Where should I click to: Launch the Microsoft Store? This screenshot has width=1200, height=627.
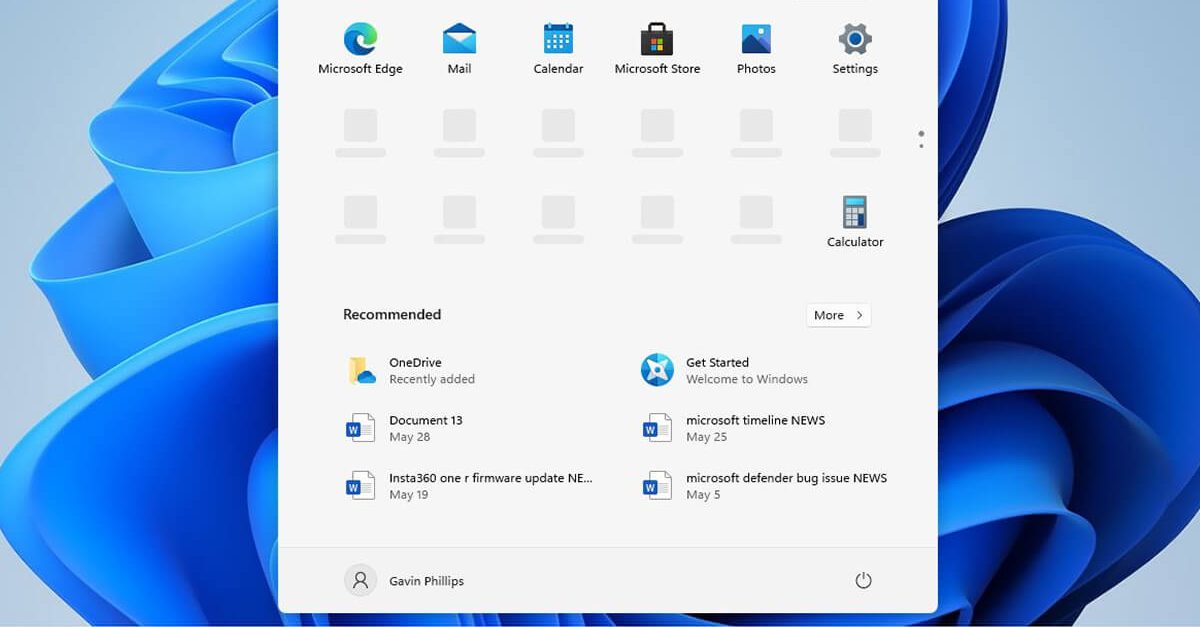pyautogui.click(x=656, y=40)
